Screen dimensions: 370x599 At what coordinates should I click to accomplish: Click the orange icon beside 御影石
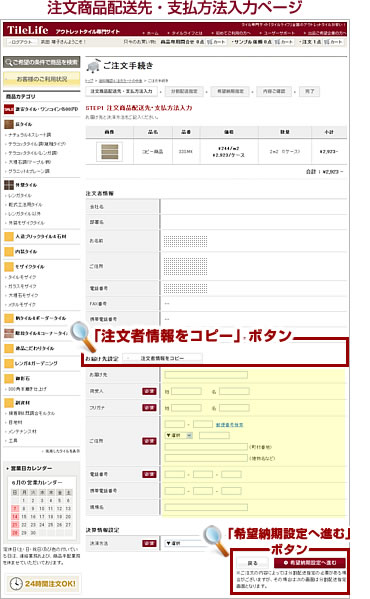click(x=9, y=378)
